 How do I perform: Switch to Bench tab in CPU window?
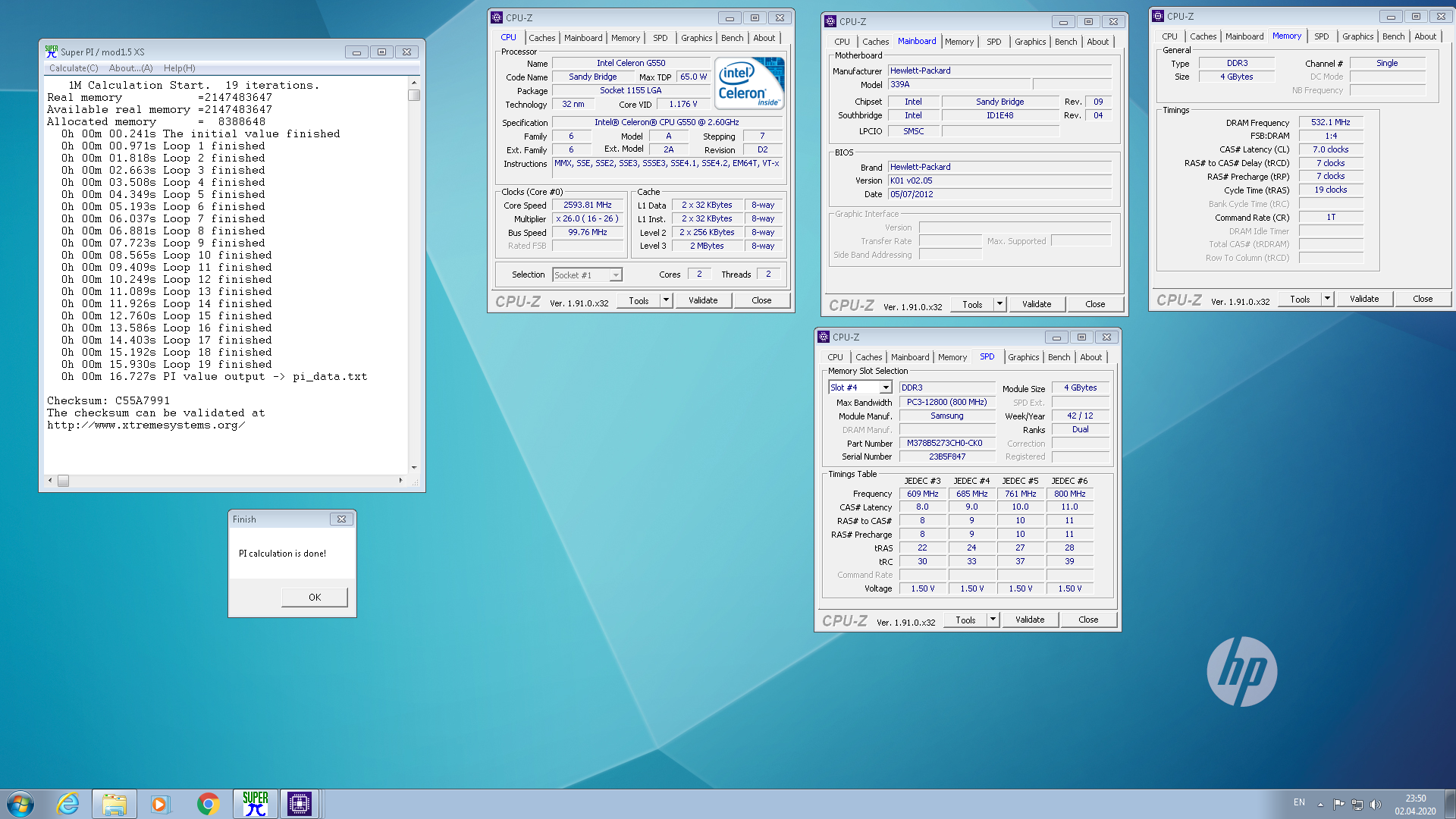pyautogui.click(x=732, y=38)
